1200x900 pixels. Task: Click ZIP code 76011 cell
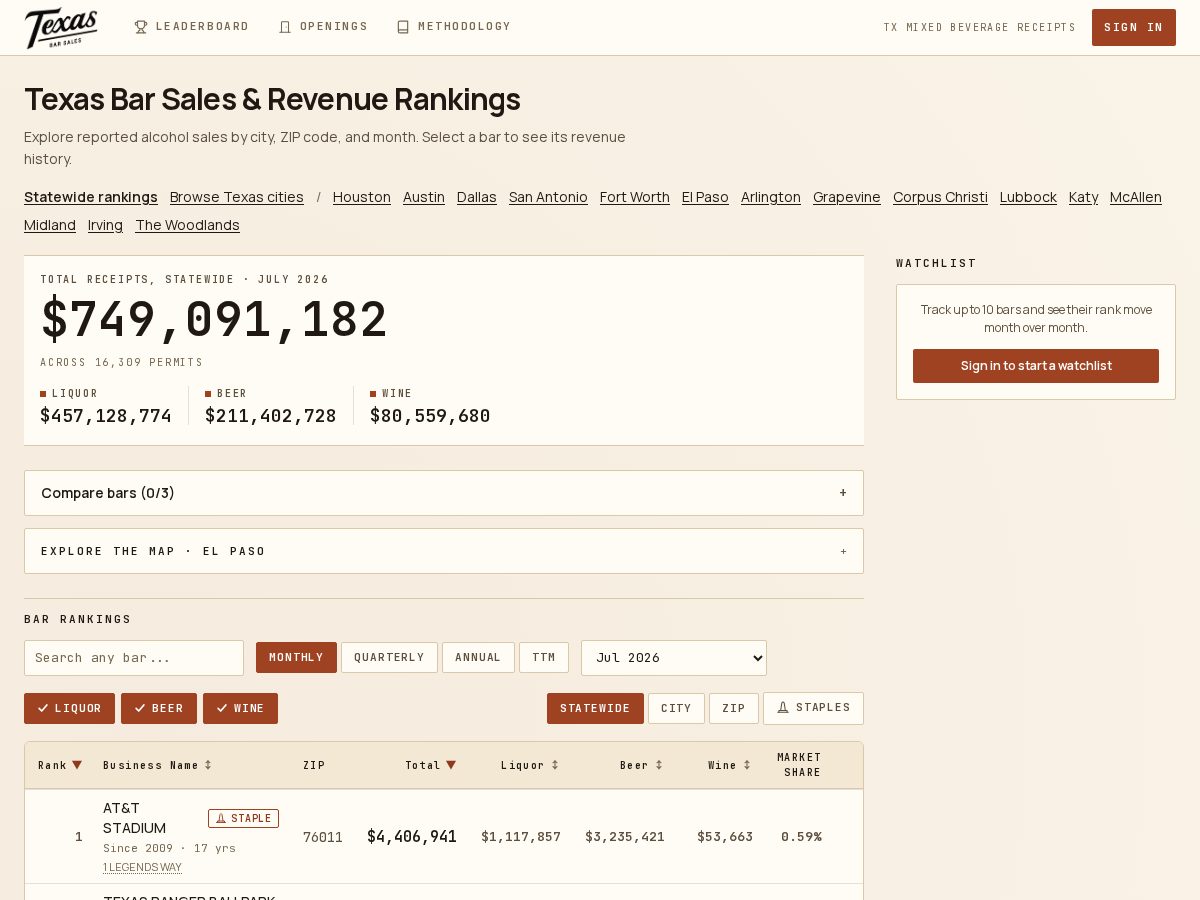coord(323,837)
